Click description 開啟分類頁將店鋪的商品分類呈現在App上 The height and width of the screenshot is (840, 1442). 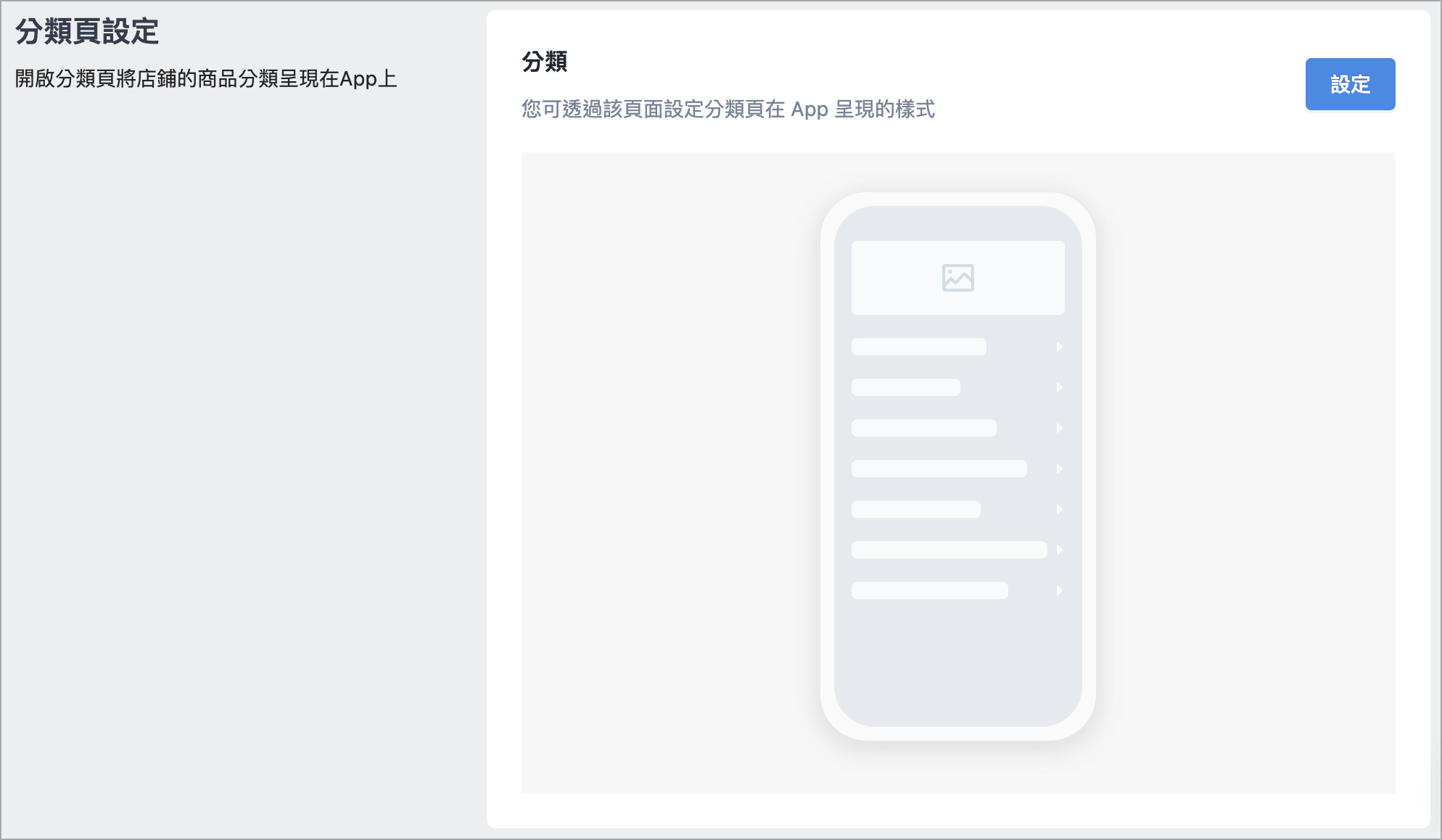206,78
